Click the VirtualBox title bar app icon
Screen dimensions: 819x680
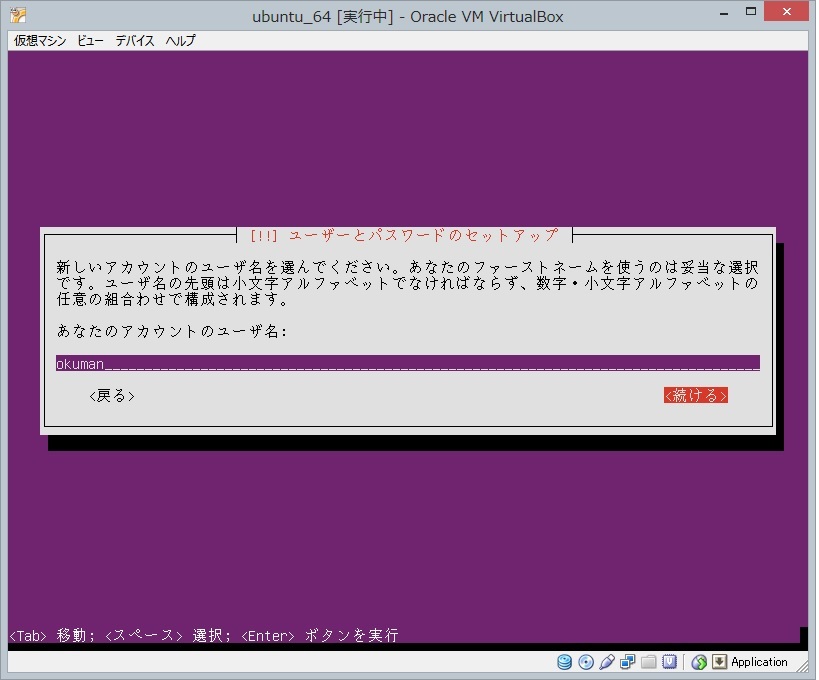click(18, 16)
